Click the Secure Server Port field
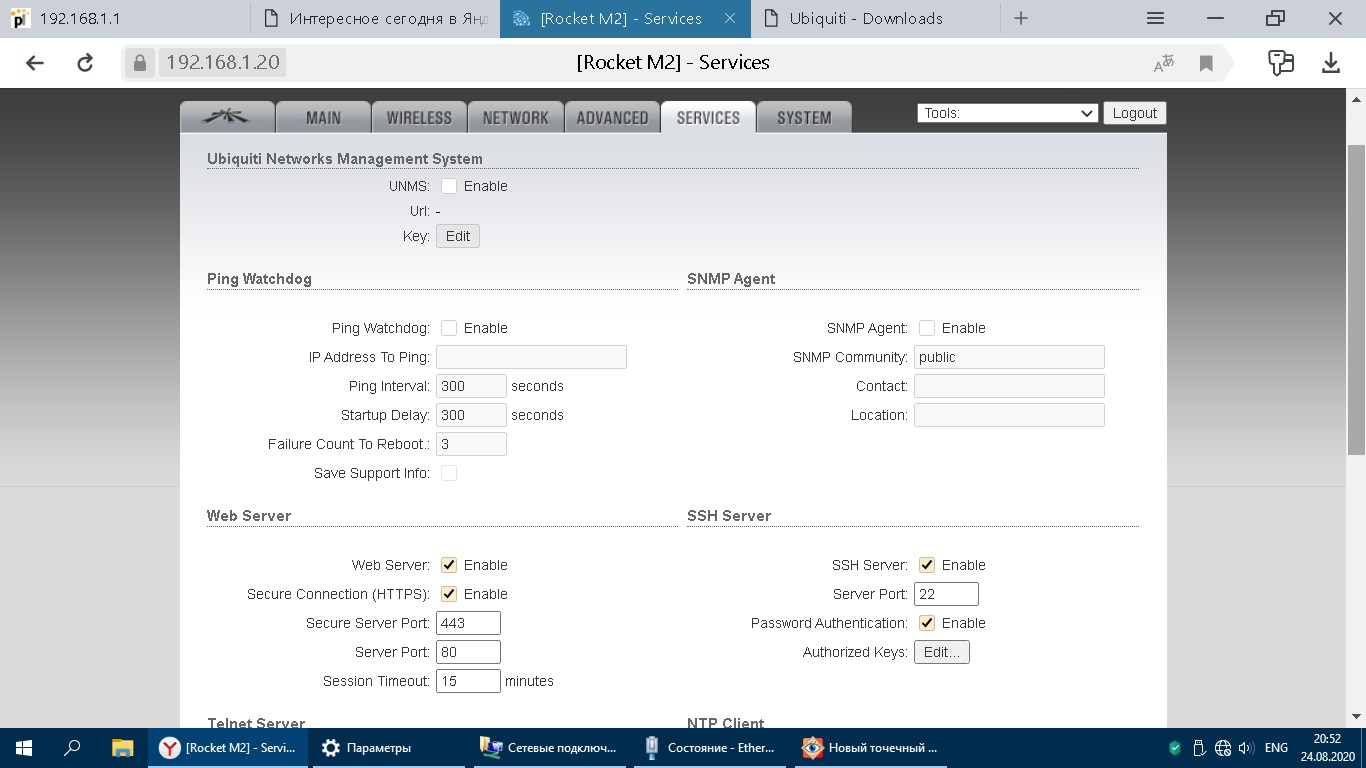The width and height of the screenshot is (1366, 768). pos(468,623)
